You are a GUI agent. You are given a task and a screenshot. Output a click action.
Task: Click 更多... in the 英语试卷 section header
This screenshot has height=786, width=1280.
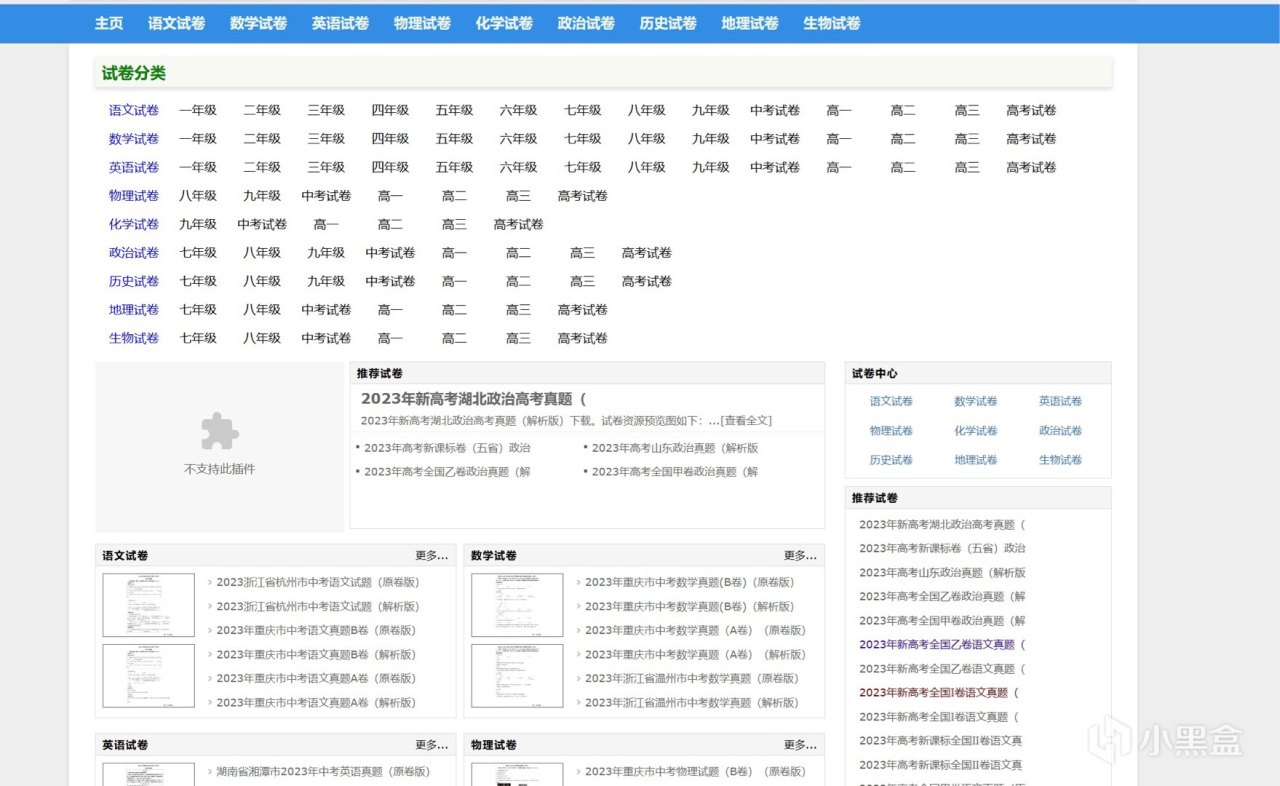(432, 745)
